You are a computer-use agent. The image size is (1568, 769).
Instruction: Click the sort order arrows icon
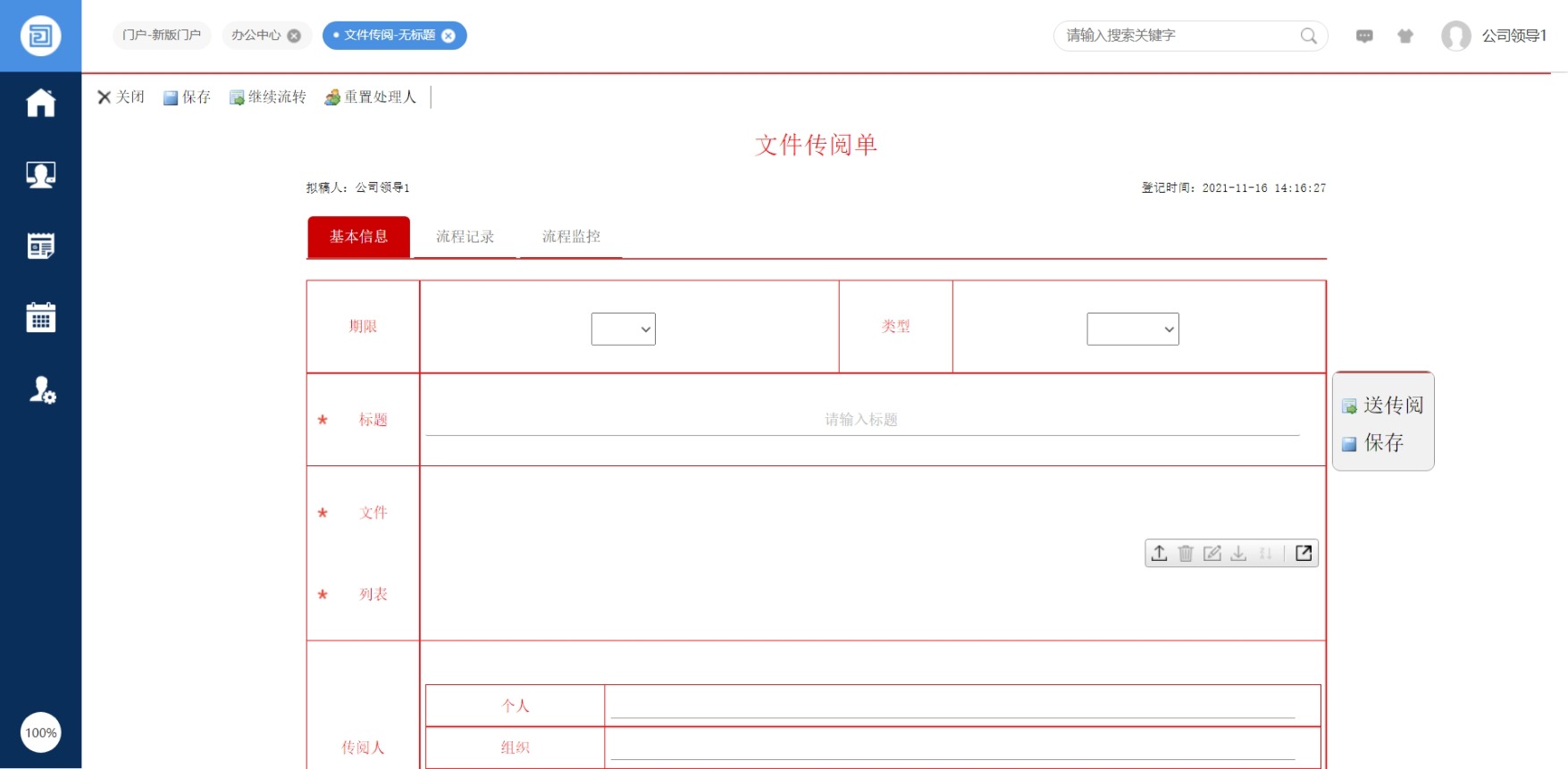tap(1265, 553)
